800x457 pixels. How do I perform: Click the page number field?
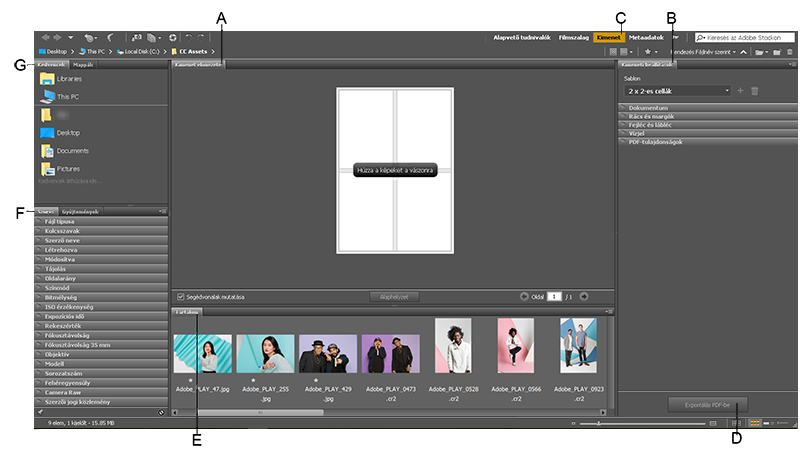pos(554,296)
